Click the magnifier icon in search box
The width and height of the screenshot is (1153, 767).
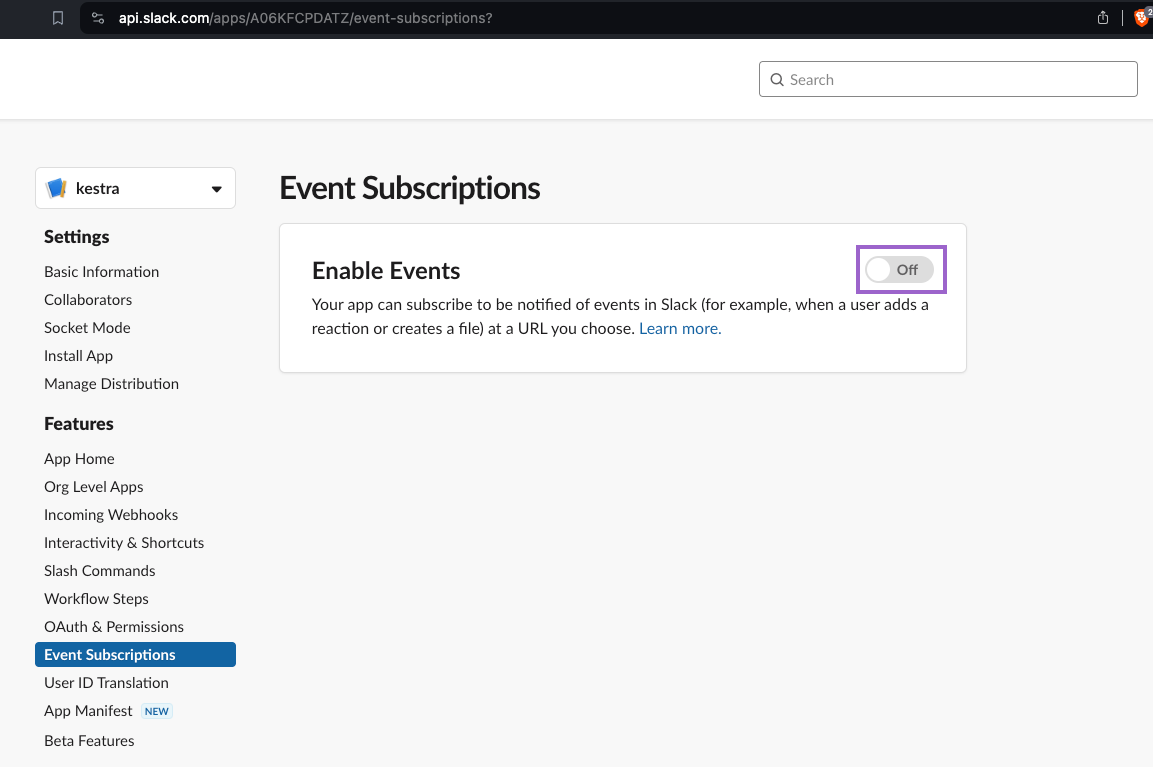[x=777, y=80]
